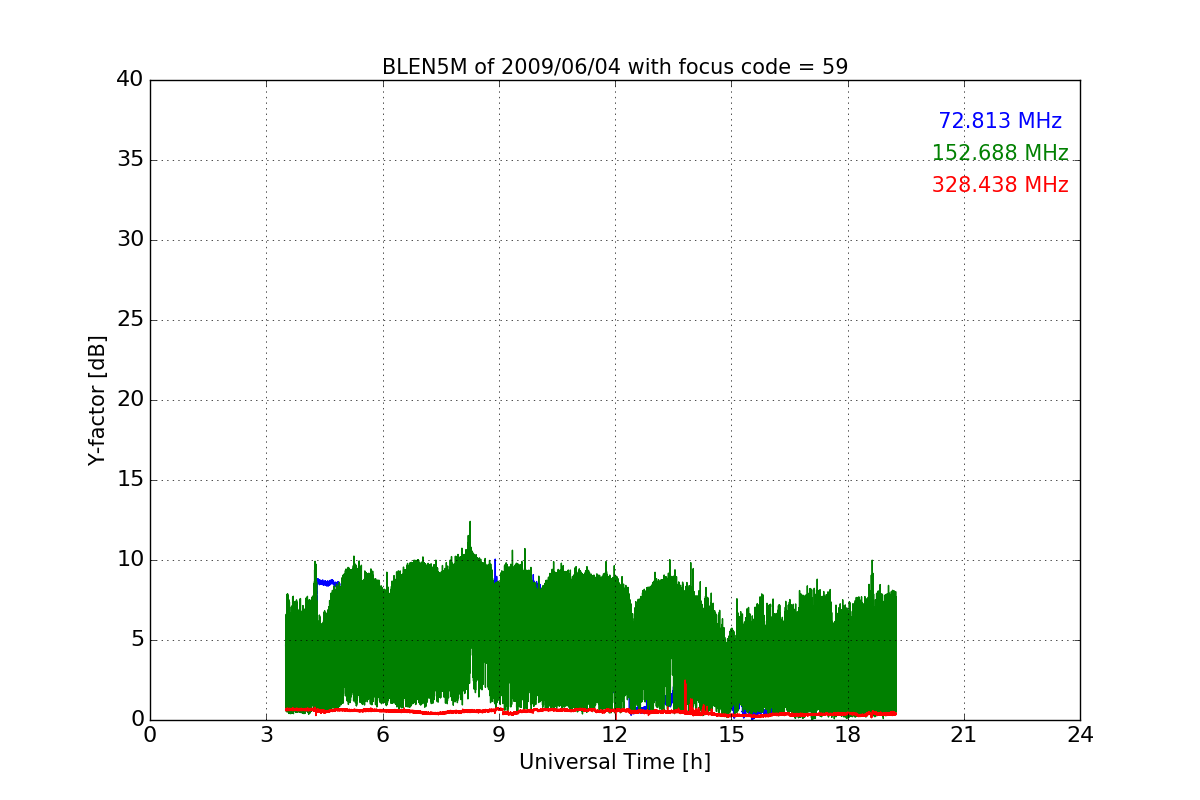Image resolution: width=1200 pixels, height=800 pixels.
Task: Click y-axis tick label '10'
Action: (x=130, y=560)
